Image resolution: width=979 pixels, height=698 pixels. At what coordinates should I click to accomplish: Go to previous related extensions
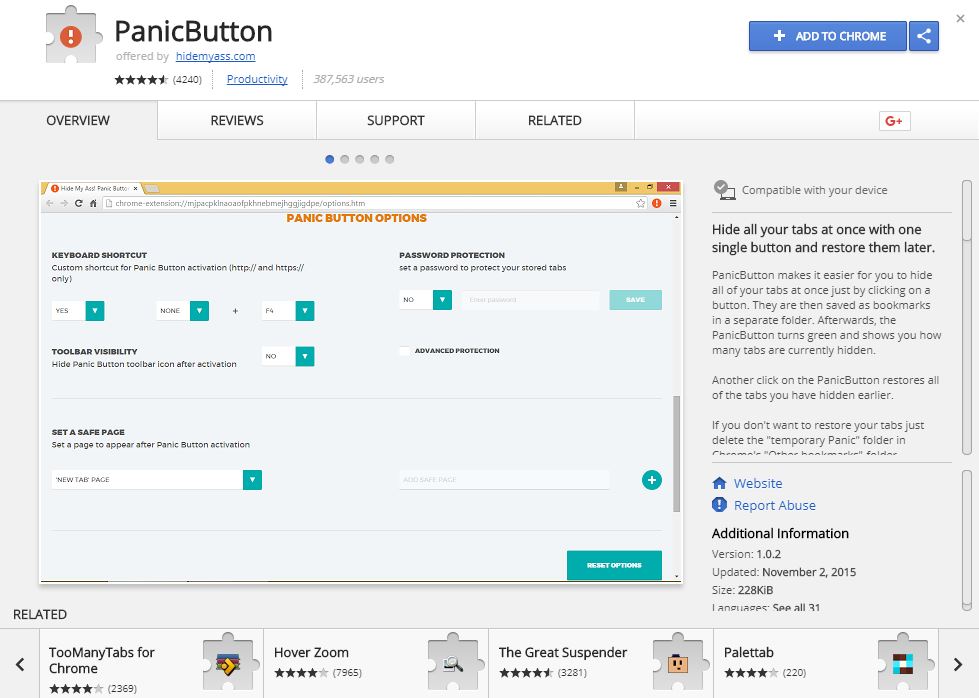coord(20,664)
